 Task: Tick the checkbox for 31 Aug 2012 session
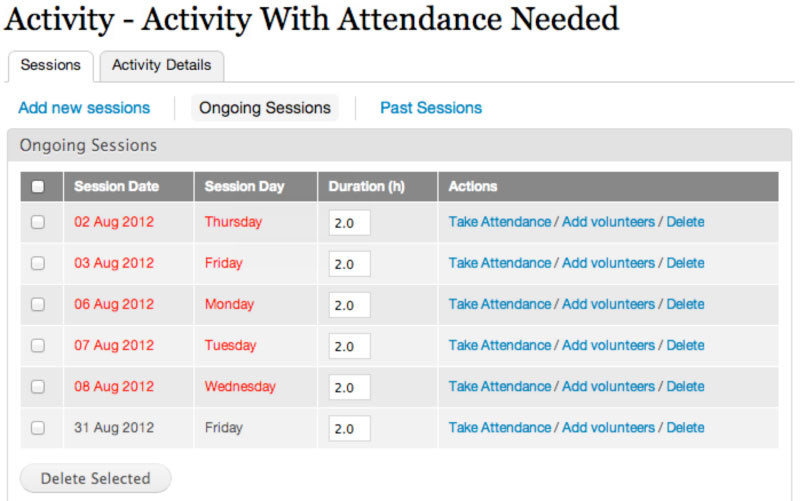pos(37,428)
